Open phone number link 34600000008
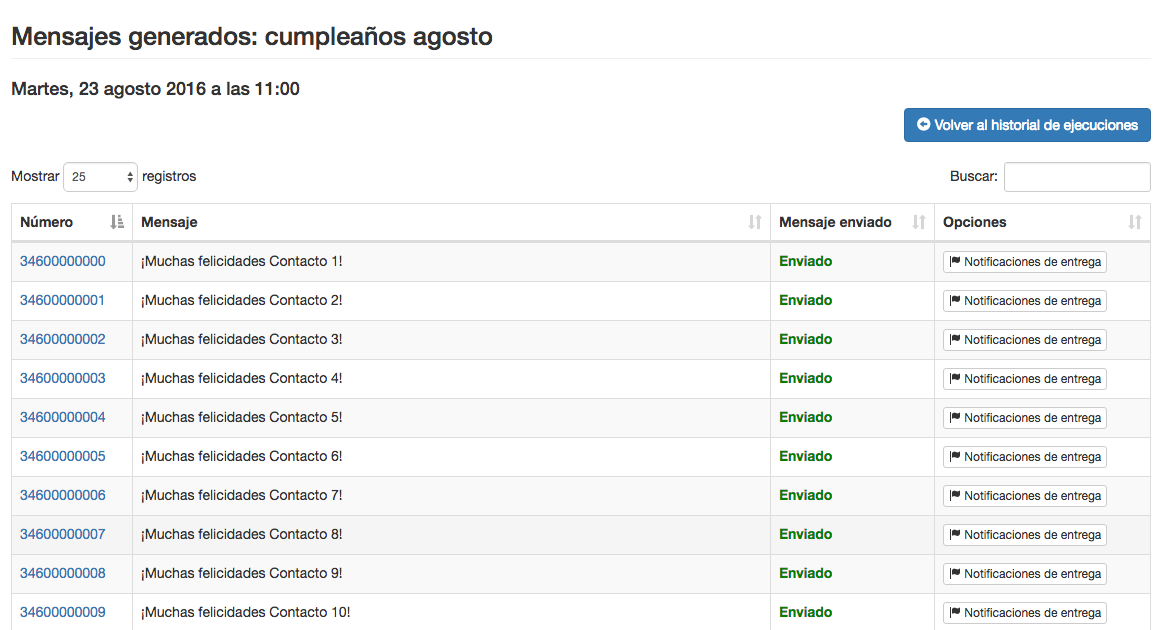This screenshot has height=630, width=1161. tap(62, 573)
